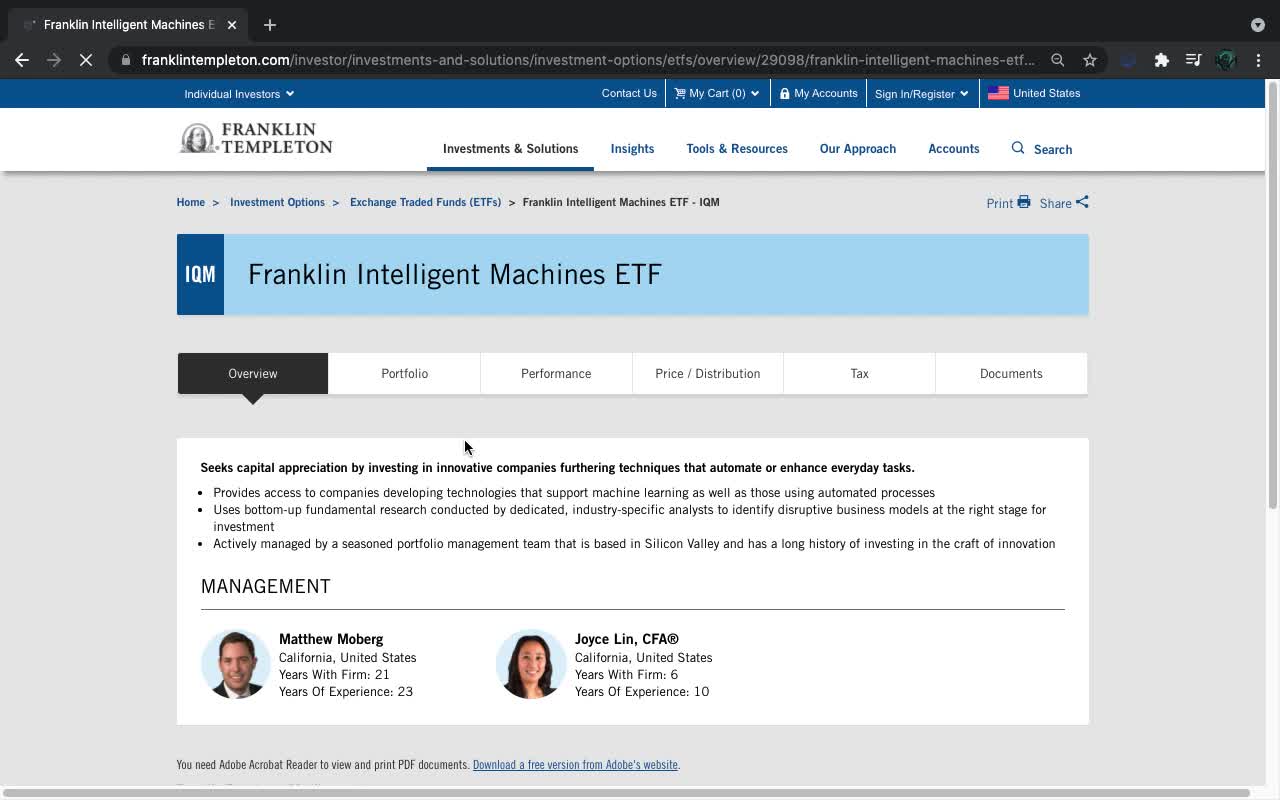
Task: Click the MANAGEMENT section heading
Action: point(265,587)
